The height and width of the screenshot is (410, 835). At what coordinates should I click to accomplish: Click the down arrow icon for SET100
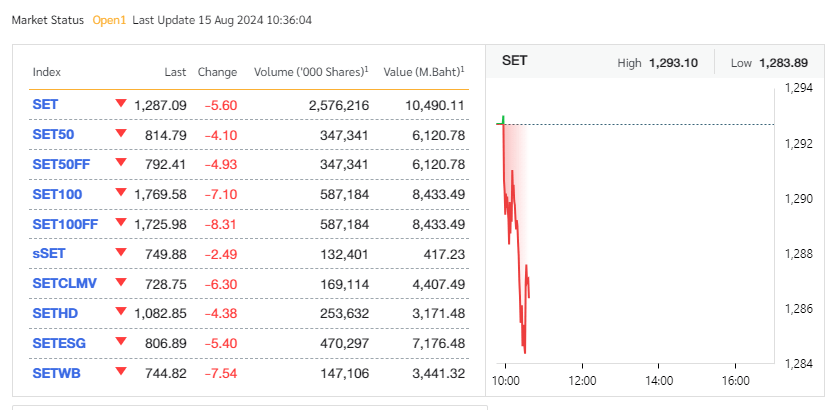tap(121, 193)
